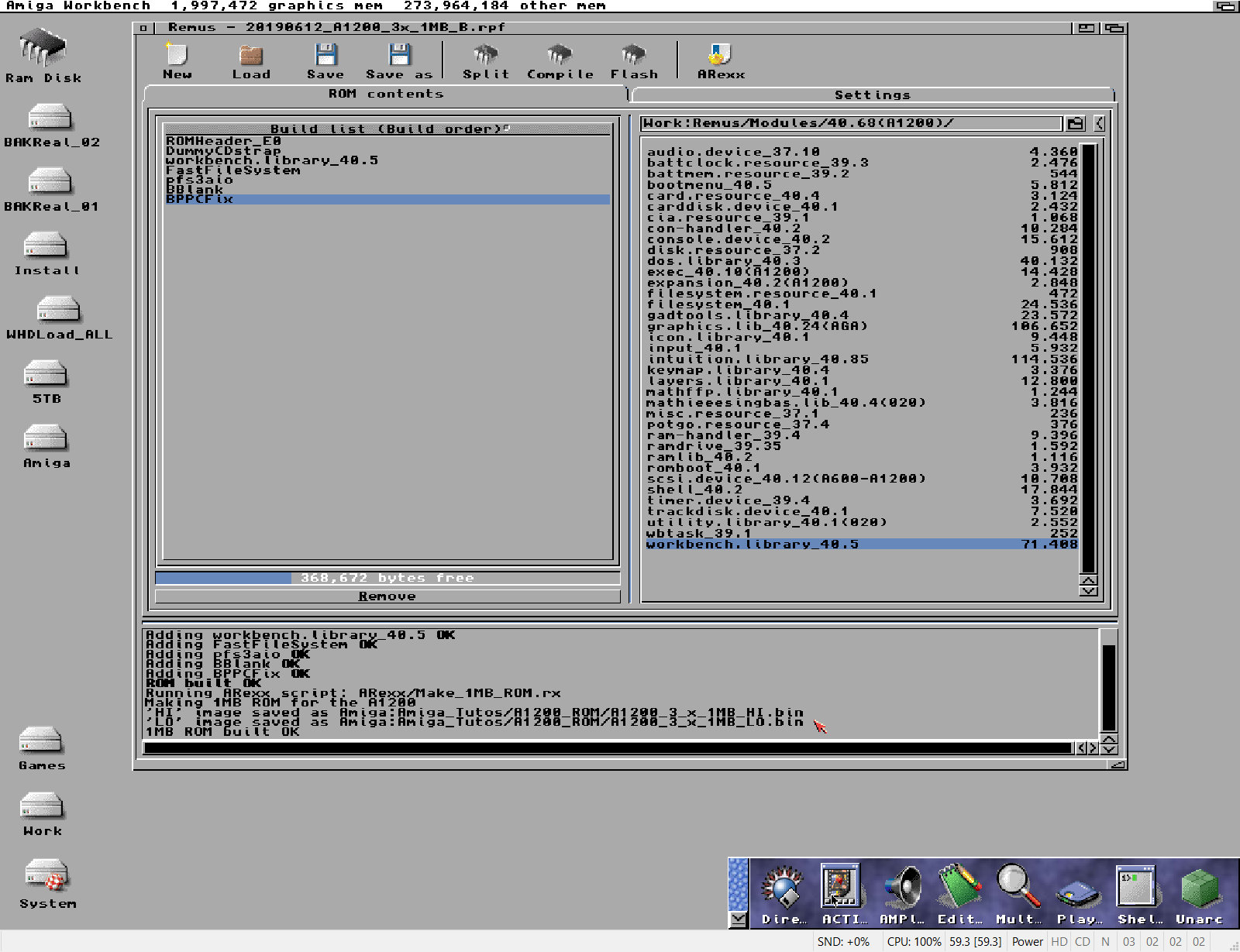Image resolution: width=1240 pixels, height=952 pixels.
Task: Click the Remus window zoom gadget
Action: [1087, 28]
